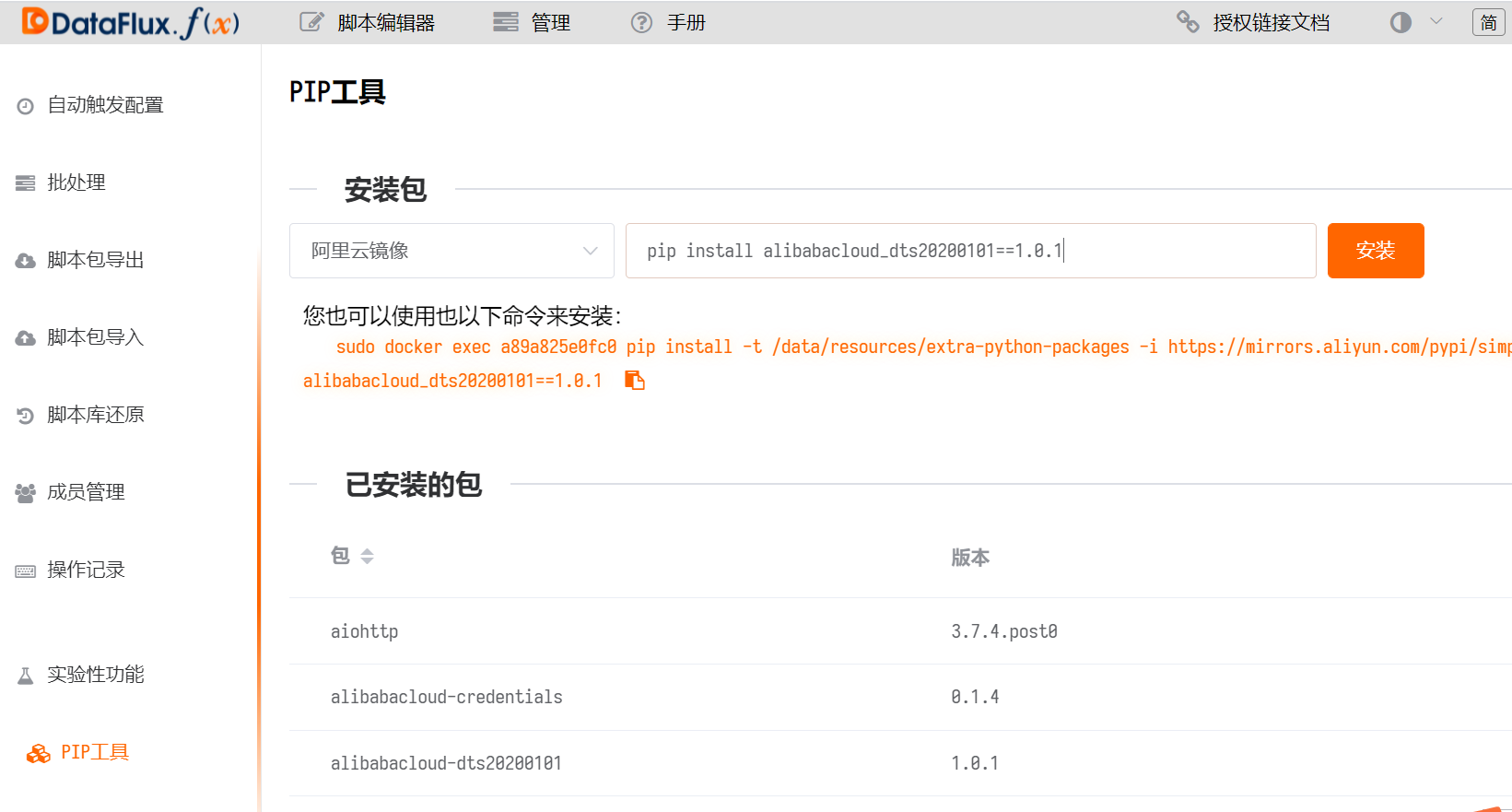This screenshot has height=812, width=1512.
Task: Click the DataFlux f(x) logo
Action: (x=130, y=22)
